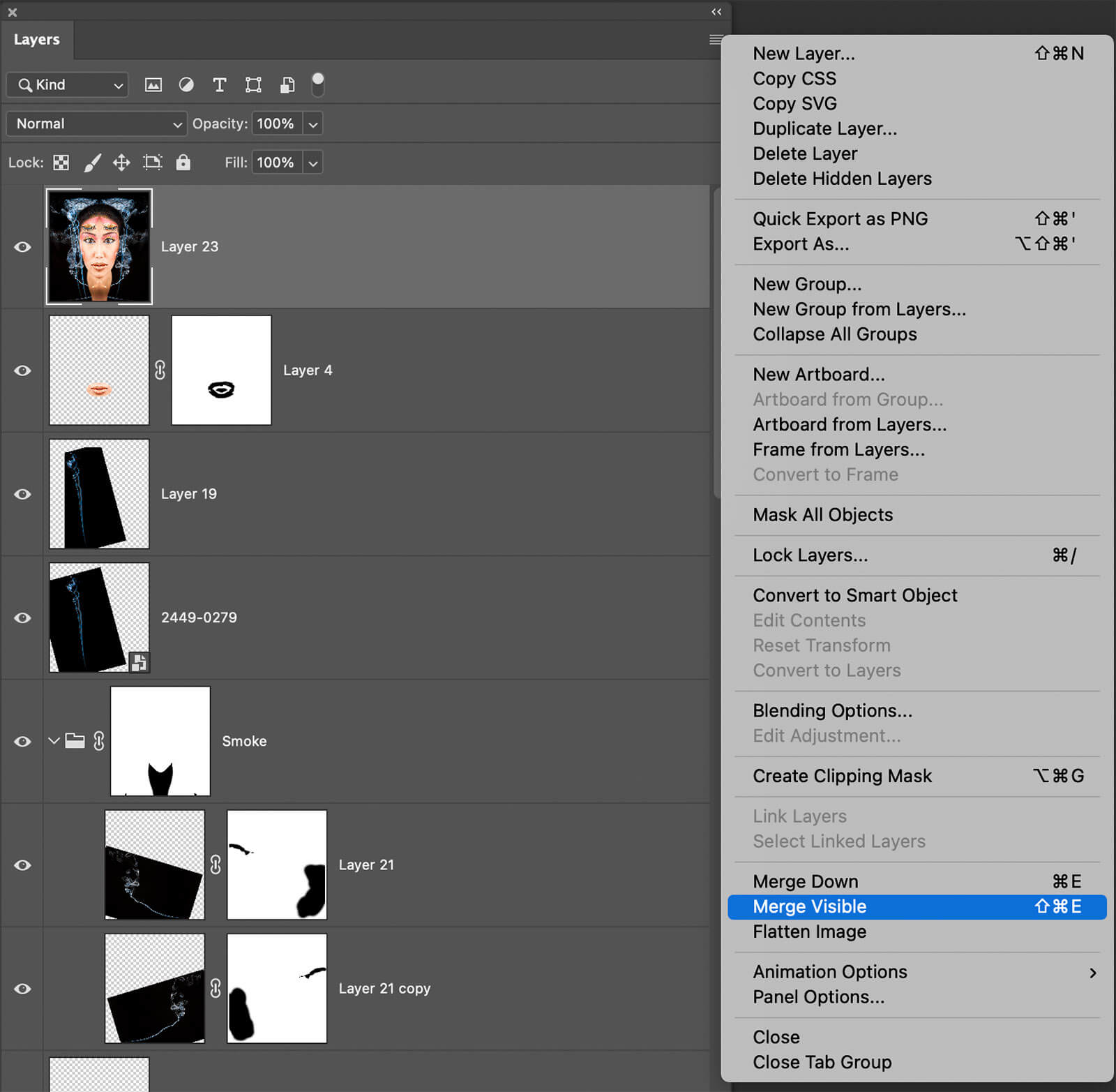Click the lock all padlock icon
The image size is (1116, 1092).
183,163
